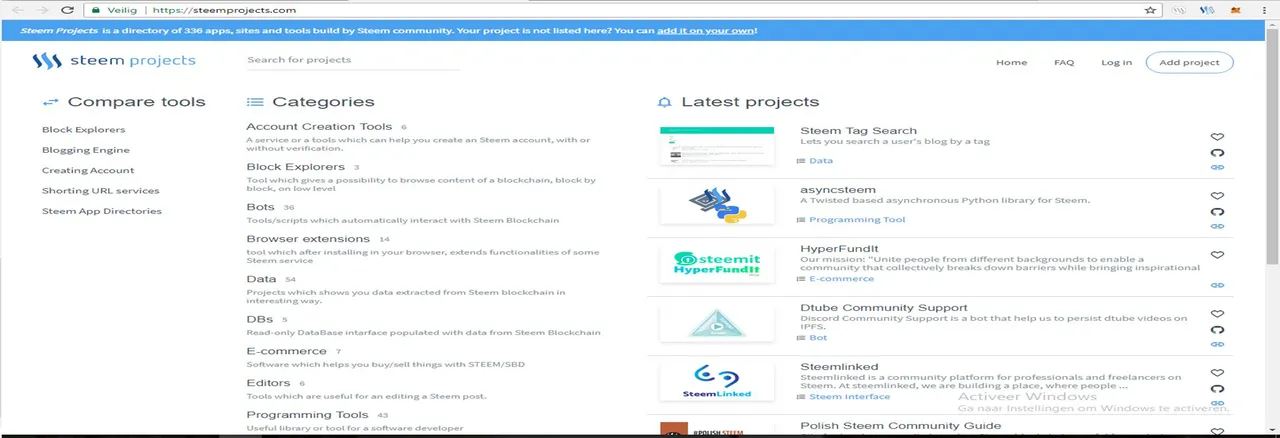Screen dimensions: 1280x438
Task: Open link icon for Dtube Community Support
Action: [x=1217, y=344]
